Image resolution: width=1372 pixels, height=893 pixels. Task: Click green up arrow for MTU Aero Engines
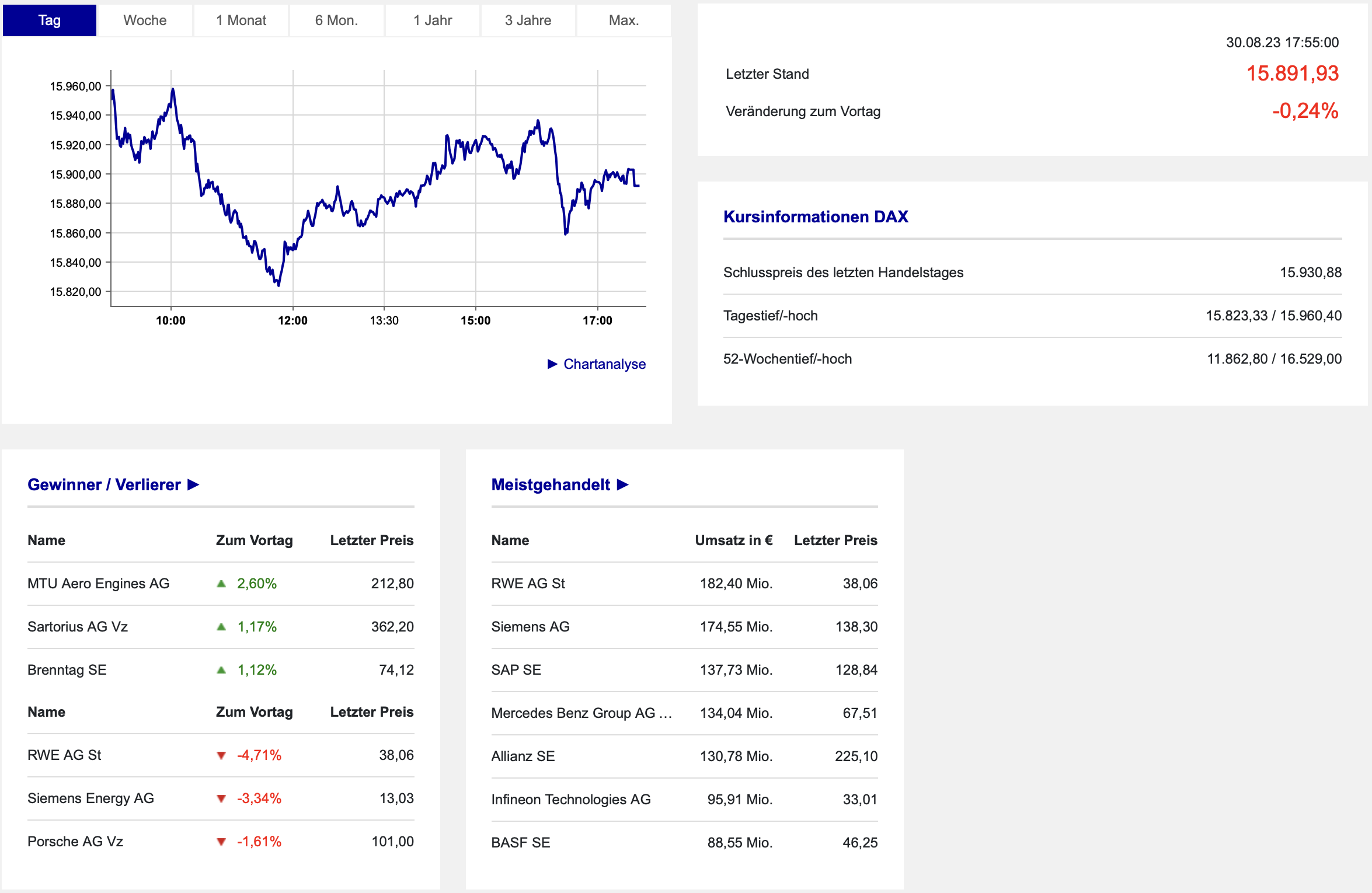[221, 584]
